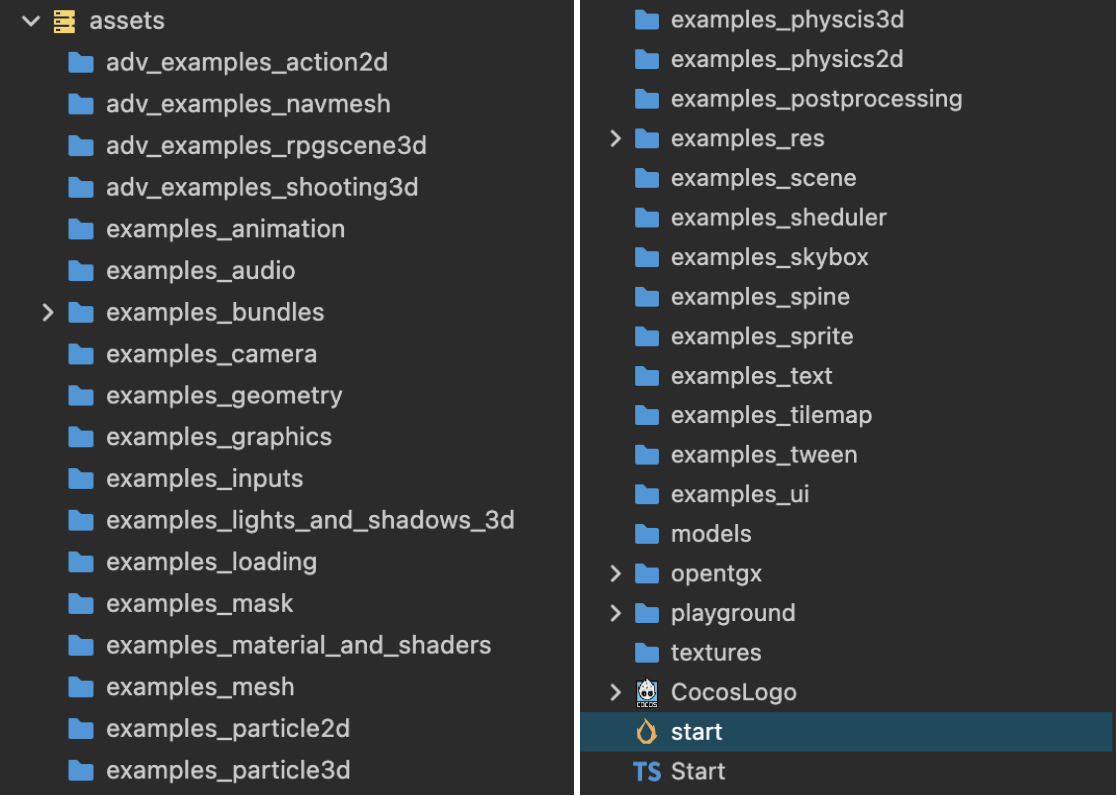Select the examples_physics2d label
This screenshot has height=796, width=1117.
[787, 60]
